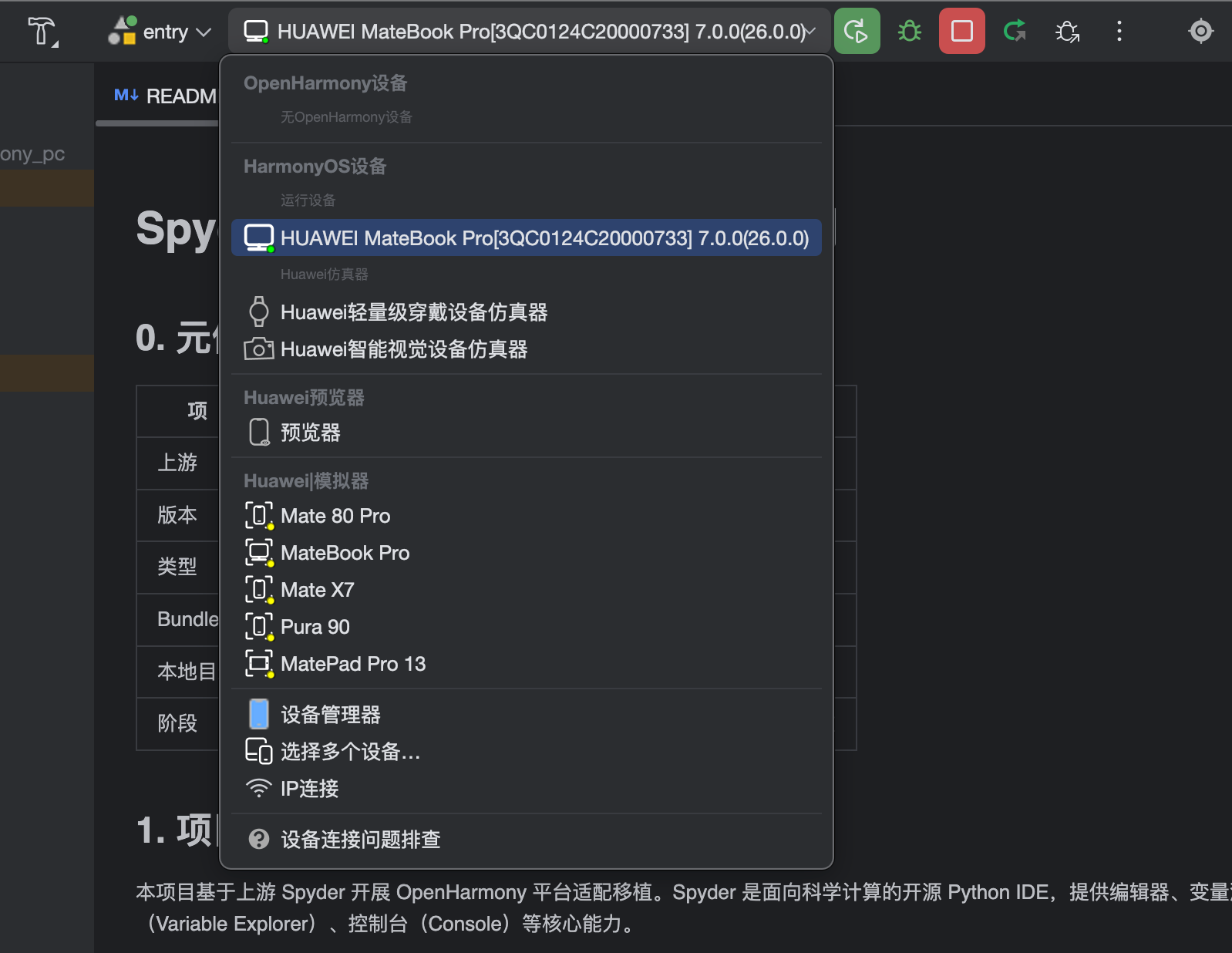This screenshot has width=1232, height=953.
Task: Click the MatePad Pro 13 tablet icon
Action: click(x=260, y=664)
